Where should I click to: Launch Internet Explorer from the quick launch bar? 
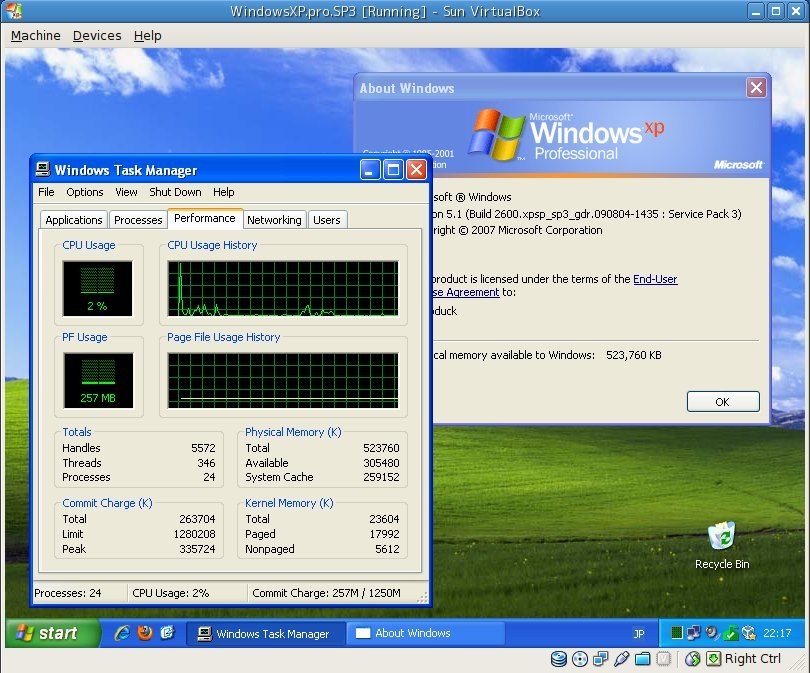(122, 633)
